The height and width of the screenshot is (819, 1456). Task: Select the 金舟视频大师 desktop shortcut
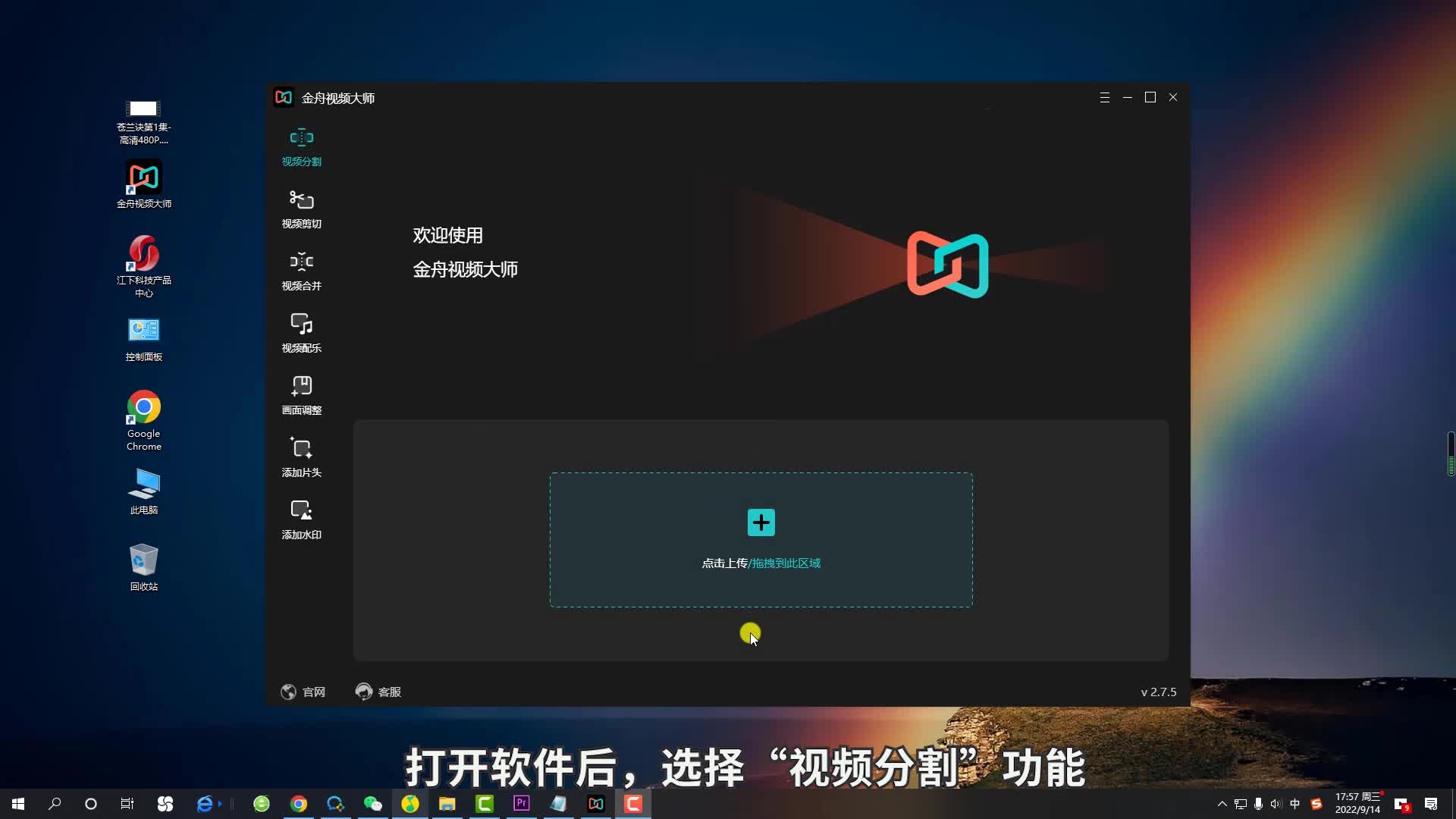[143, 184]
